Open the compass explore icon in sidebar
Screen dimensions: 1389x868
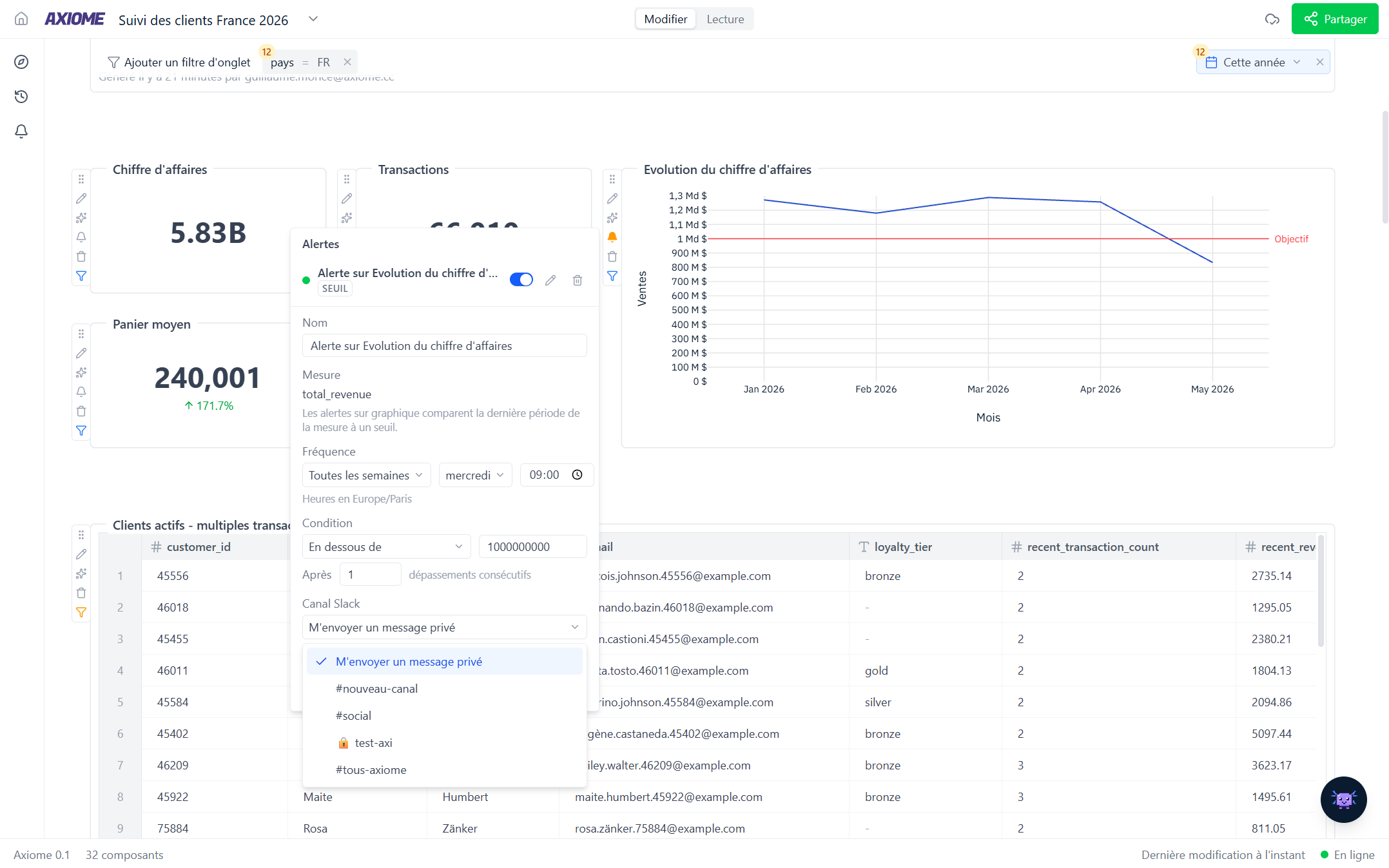pyautogui.click(x=21, y=62)
